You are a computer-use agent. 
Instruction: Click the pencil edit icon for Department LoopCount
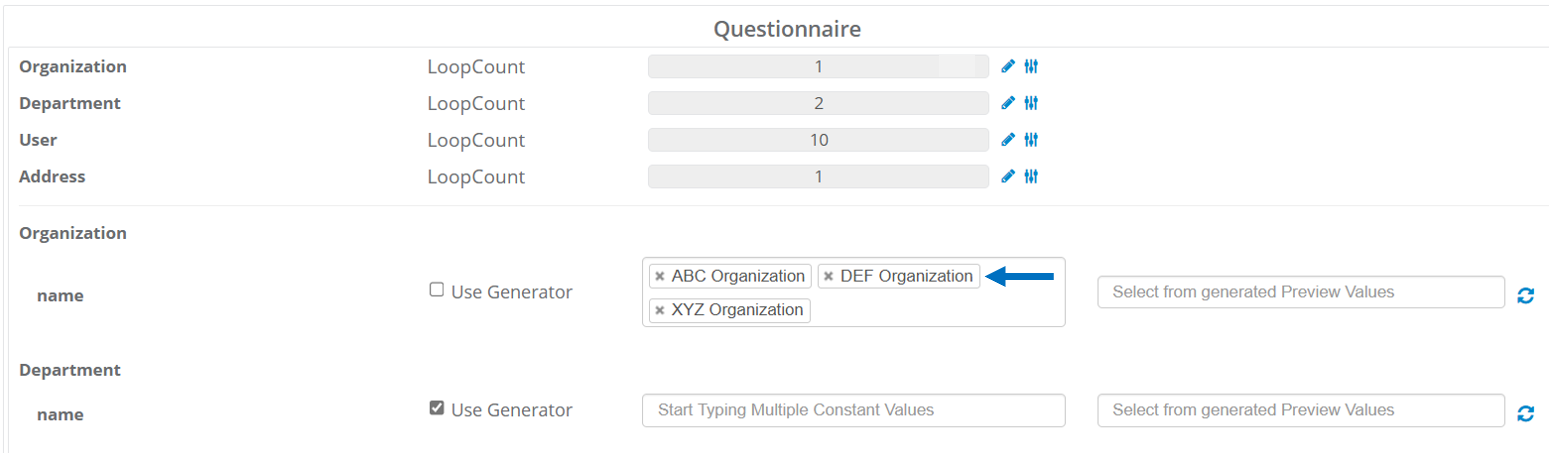(1008, 103)
